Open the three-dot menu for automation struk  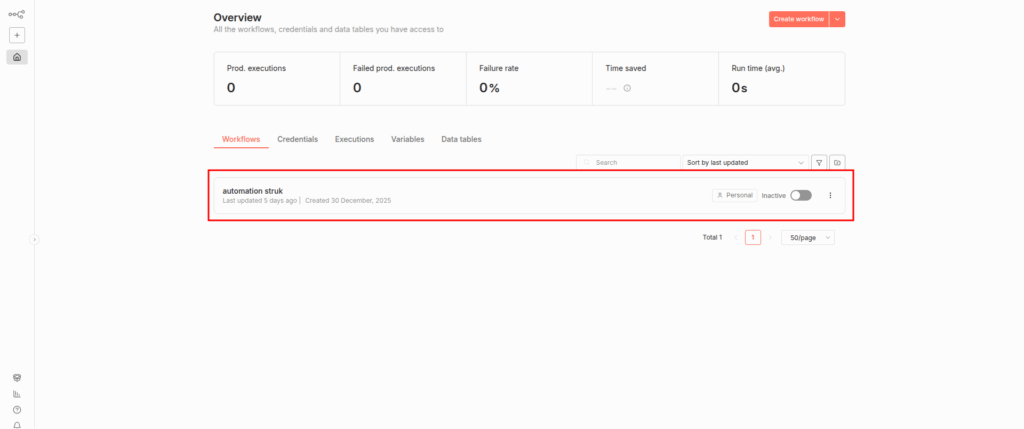point(830,195)
